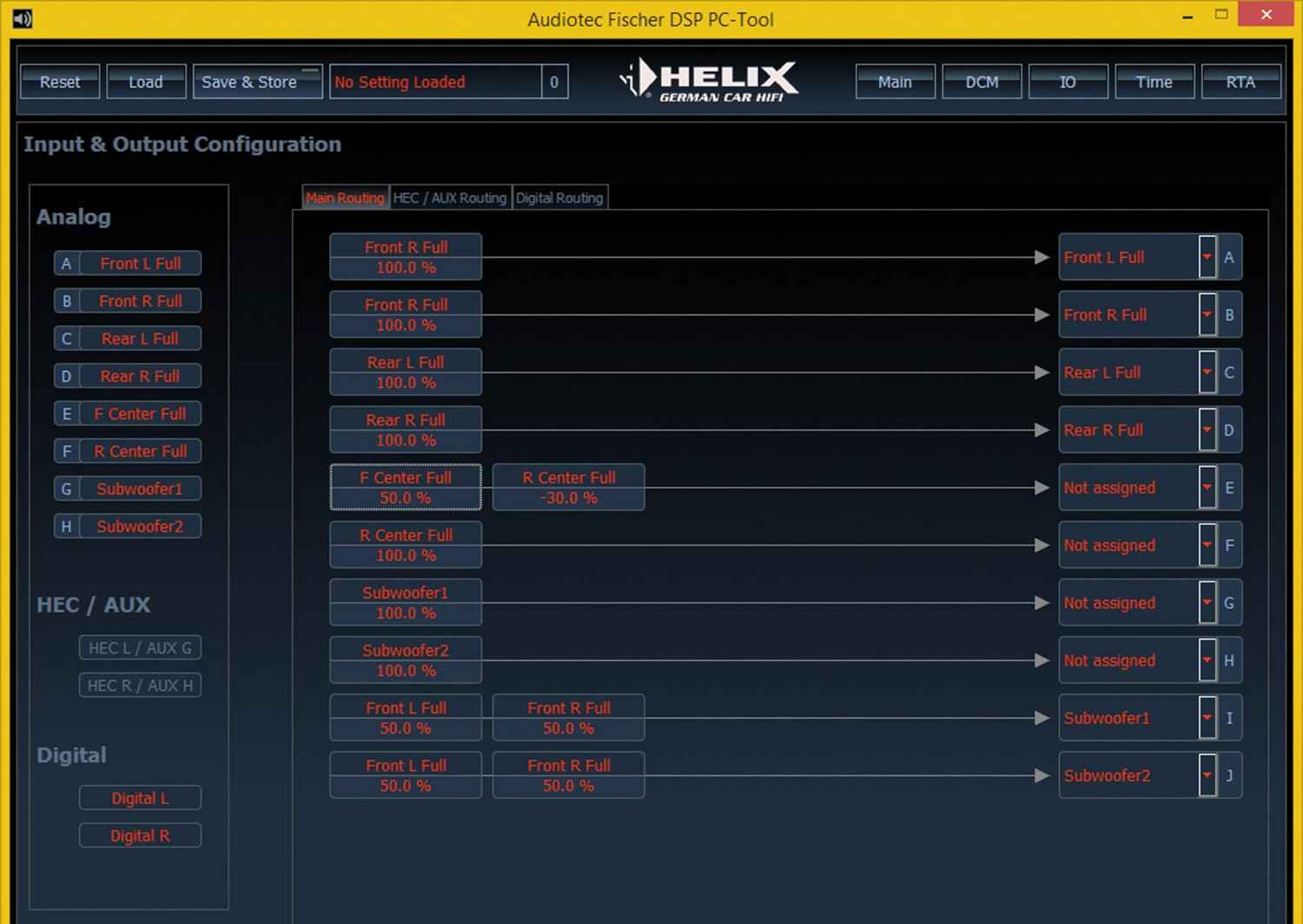Click routing cell Rear L Full 100.0 %

pos(406,373)
